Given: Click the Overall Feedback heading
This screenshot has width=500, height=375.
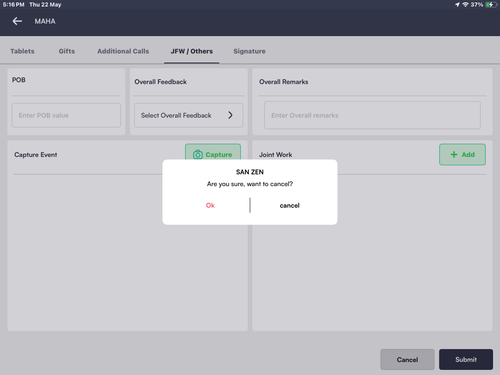Looking at the screenshot, I should [x=160, y=82].
